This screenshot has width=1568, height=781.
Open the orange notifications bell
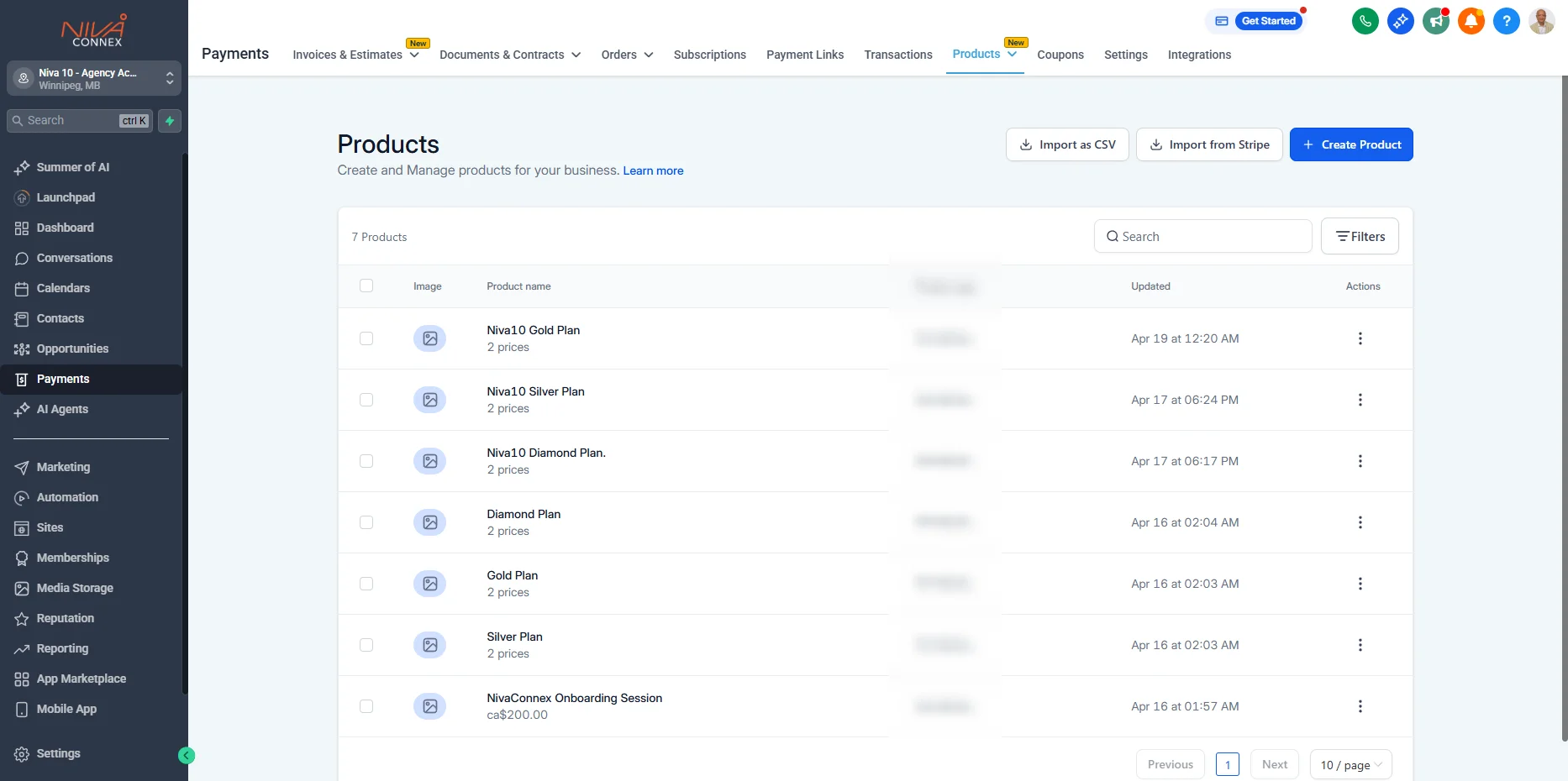coord(1471,21)
